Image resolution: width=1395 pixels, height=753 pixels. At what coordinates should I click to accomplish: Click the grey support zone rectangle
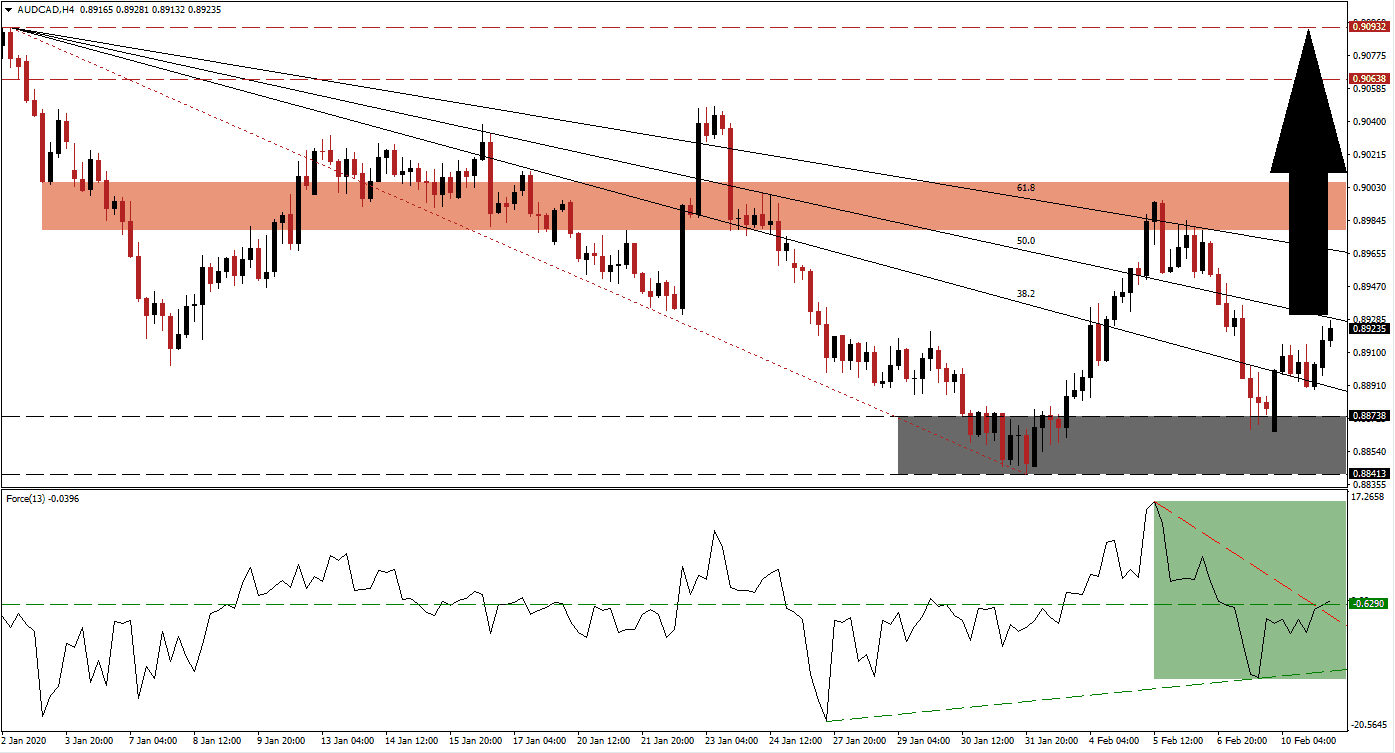pos(1120,445)
